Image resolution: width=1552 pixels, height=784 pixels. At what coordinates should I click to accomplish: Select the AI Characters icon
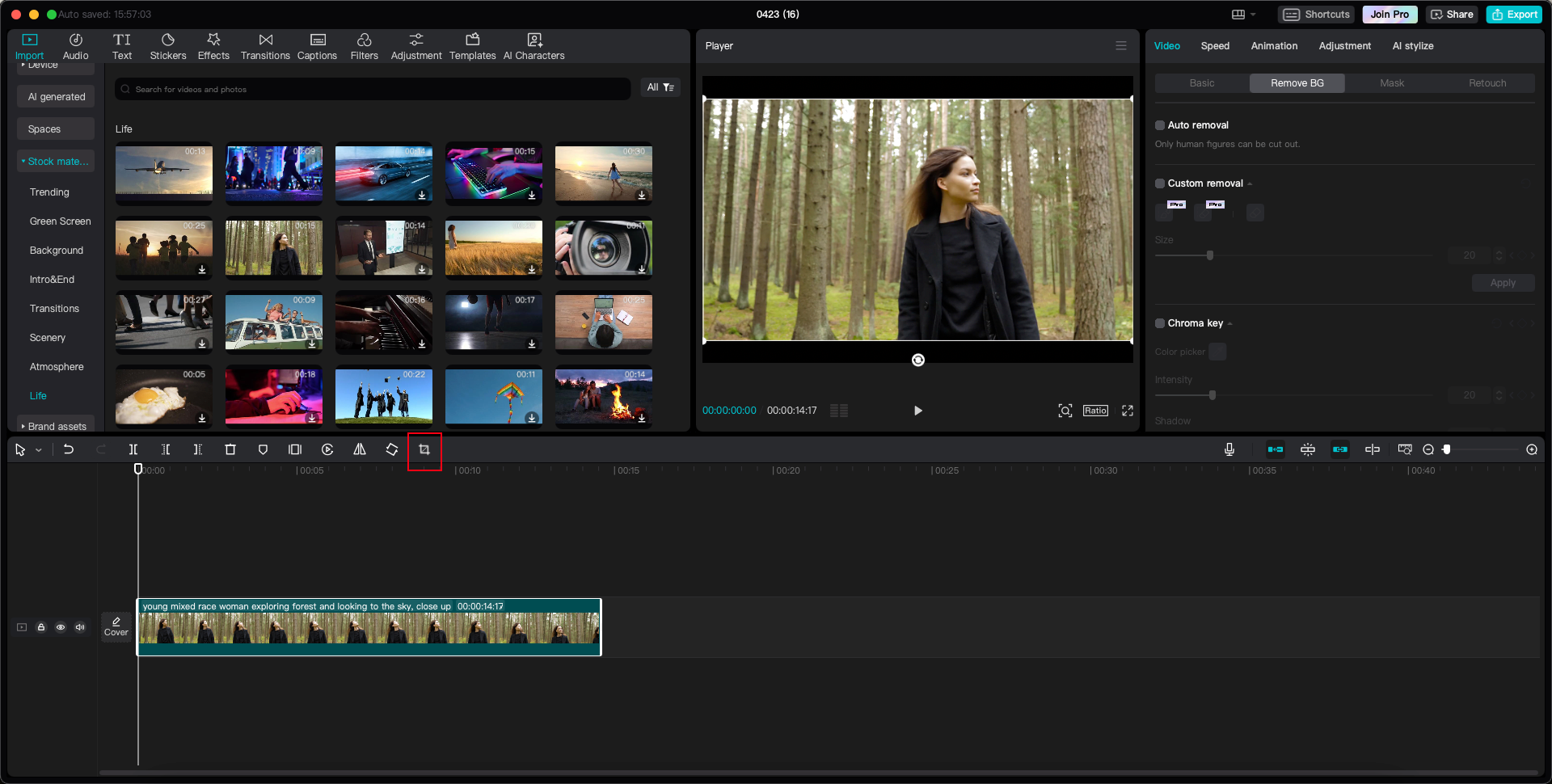533,45
